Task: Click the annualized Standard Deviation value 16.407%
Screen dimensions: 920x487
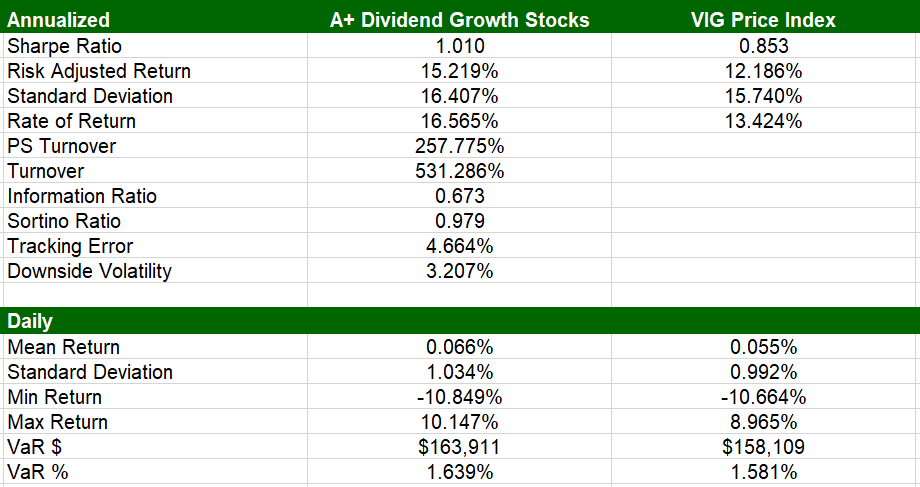Action: point(460,96)
